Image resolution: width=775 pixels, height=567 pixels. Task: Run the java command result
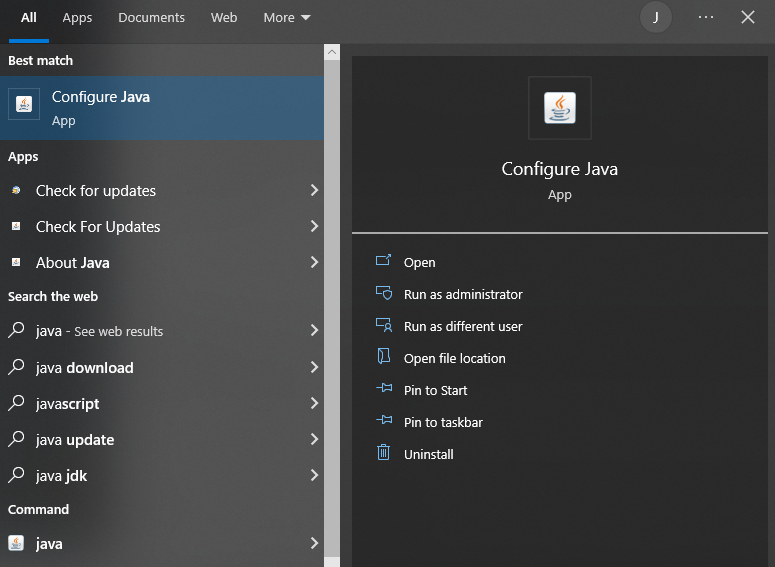[162, 544]
